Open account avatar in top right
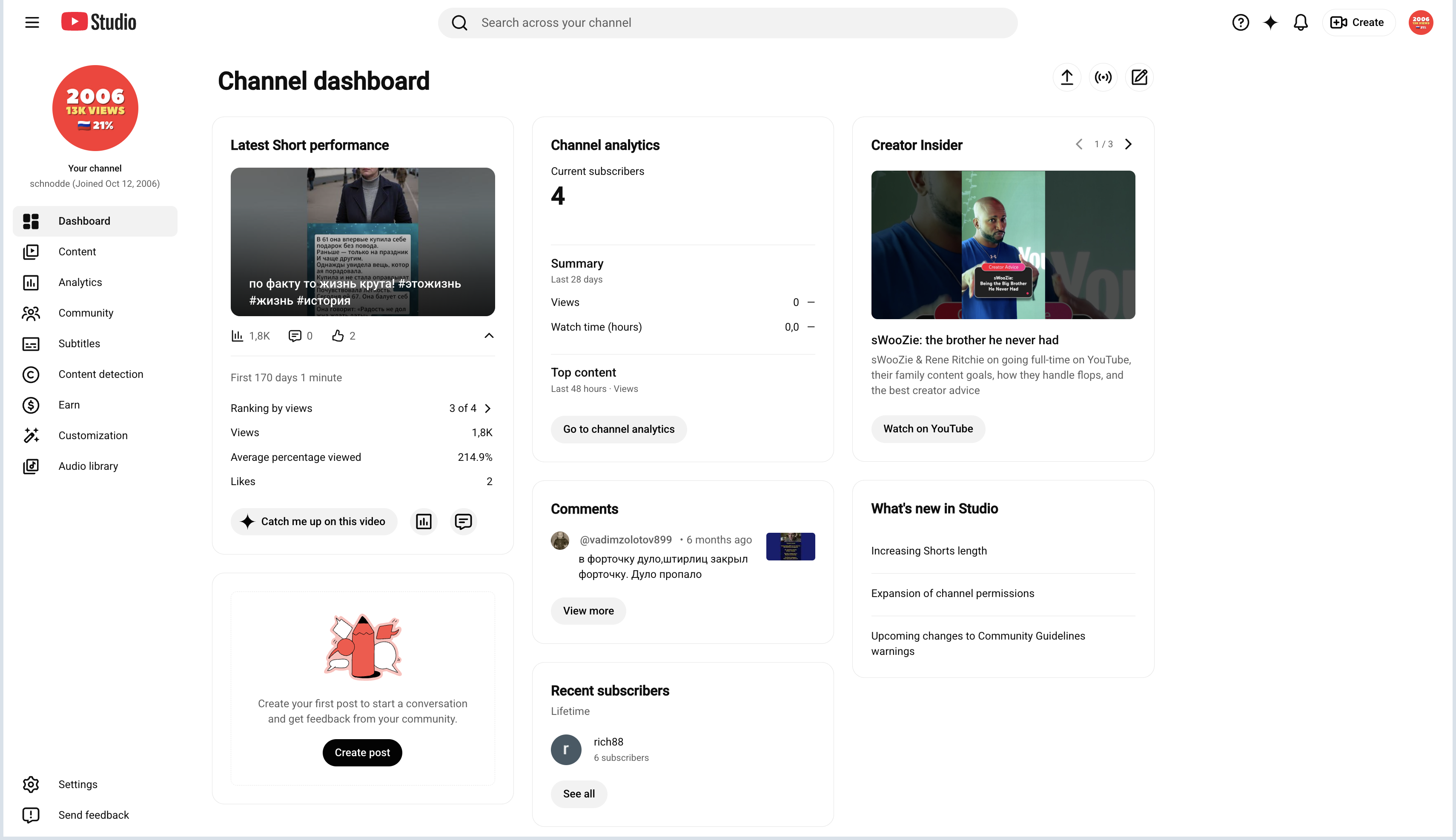The height and width of the screenshot is (840, 1456). pyautogui.click(x=1420, y=23)
